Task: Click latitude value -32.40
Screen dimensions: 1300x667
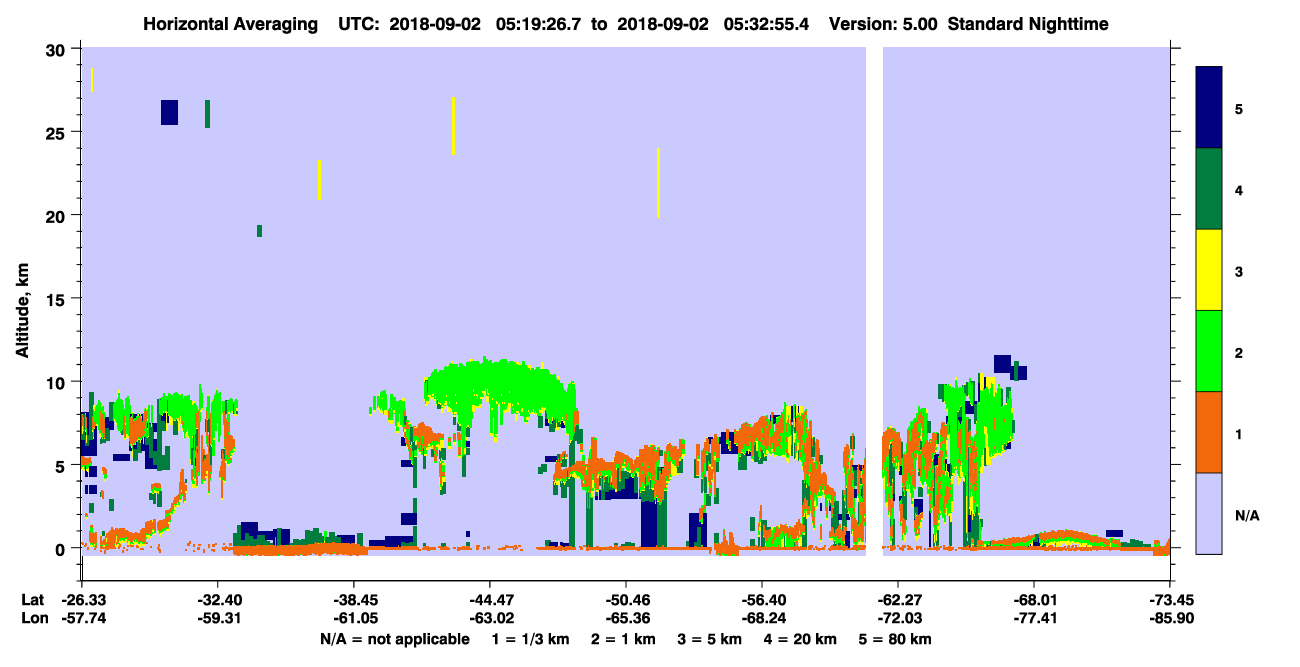Action: (218, 600)
